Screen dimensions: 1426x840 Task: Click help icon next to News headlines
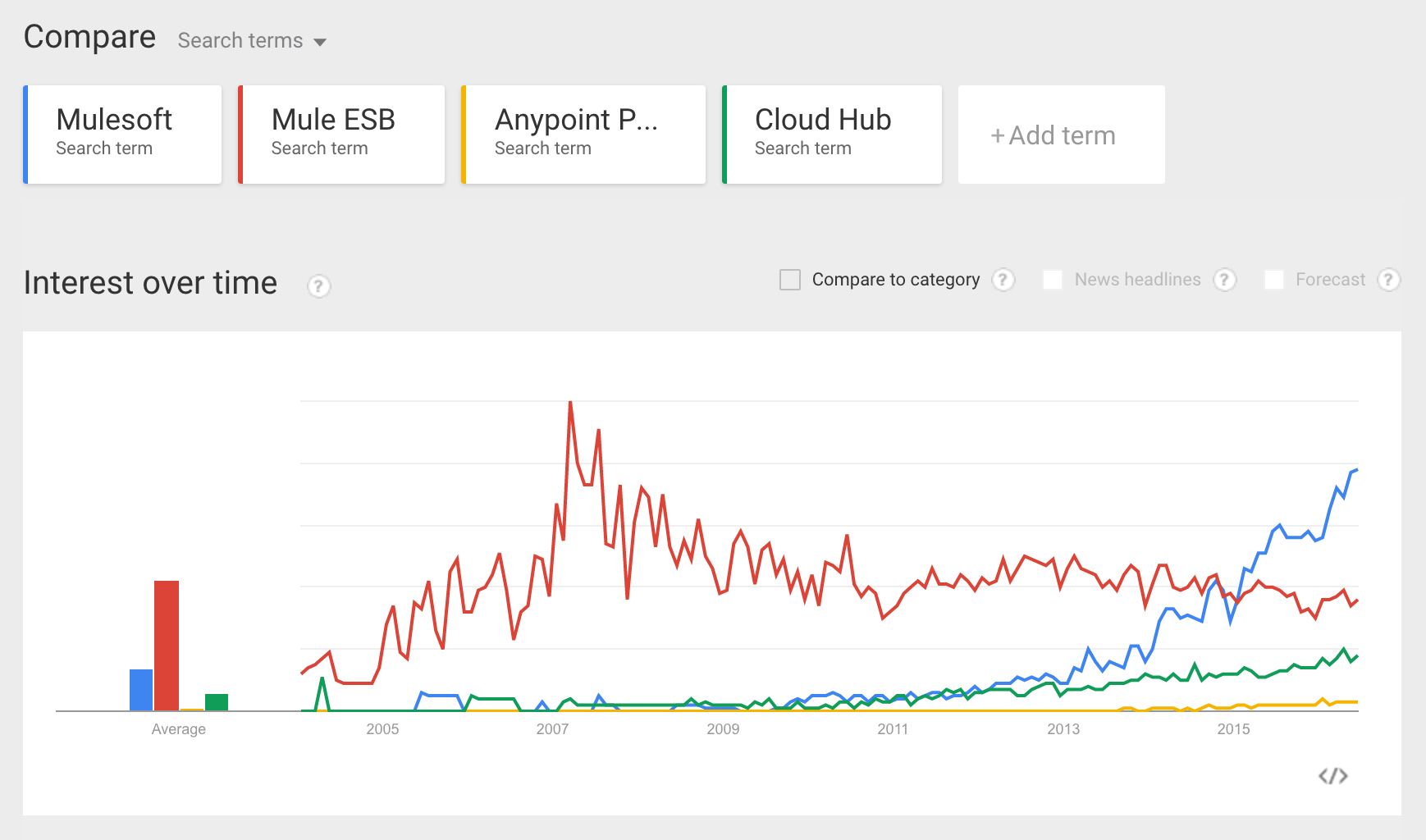[x=1224, y=280]
